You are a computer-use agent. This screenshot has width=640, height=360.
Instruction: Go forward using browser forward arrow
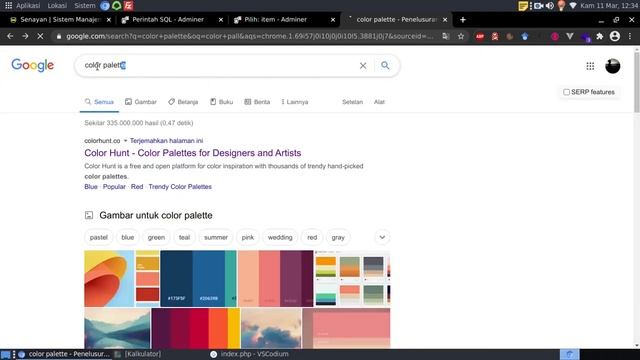click(25, 36)
